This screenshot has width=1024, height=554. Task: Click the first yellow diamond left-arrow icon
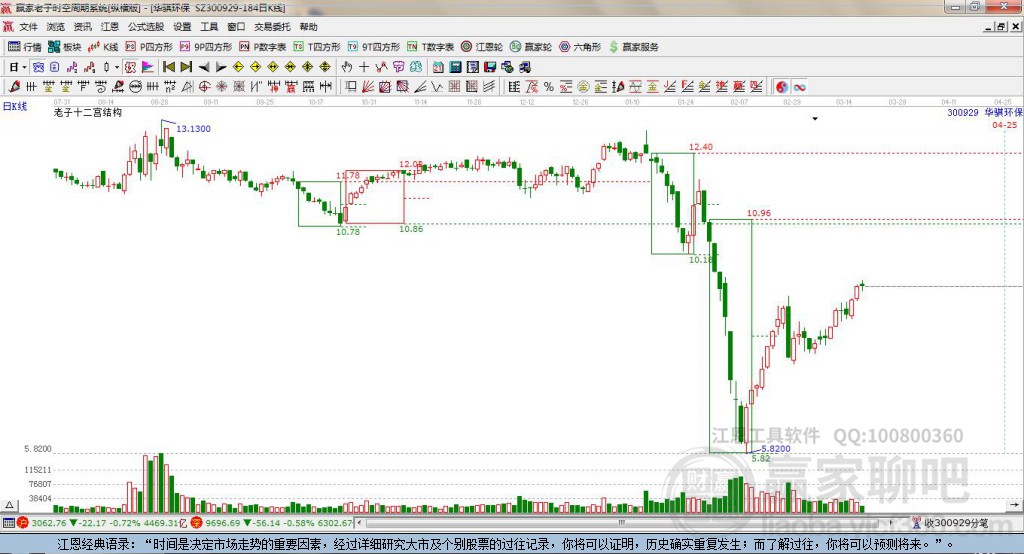pos(238,67)
